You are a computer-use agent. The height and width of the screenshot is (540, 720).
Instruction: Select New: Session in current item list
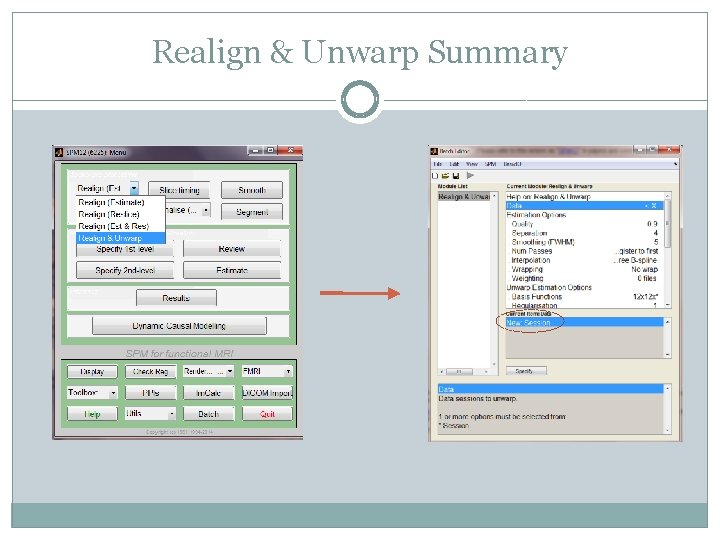[585, 323]
